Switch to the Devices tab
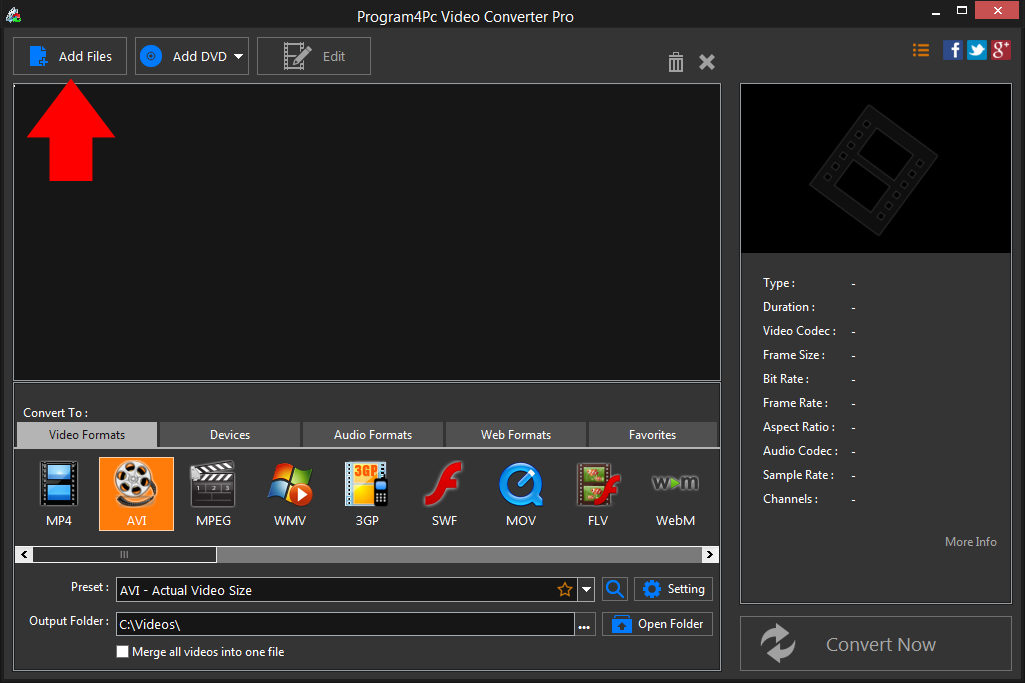 (228, 434)
